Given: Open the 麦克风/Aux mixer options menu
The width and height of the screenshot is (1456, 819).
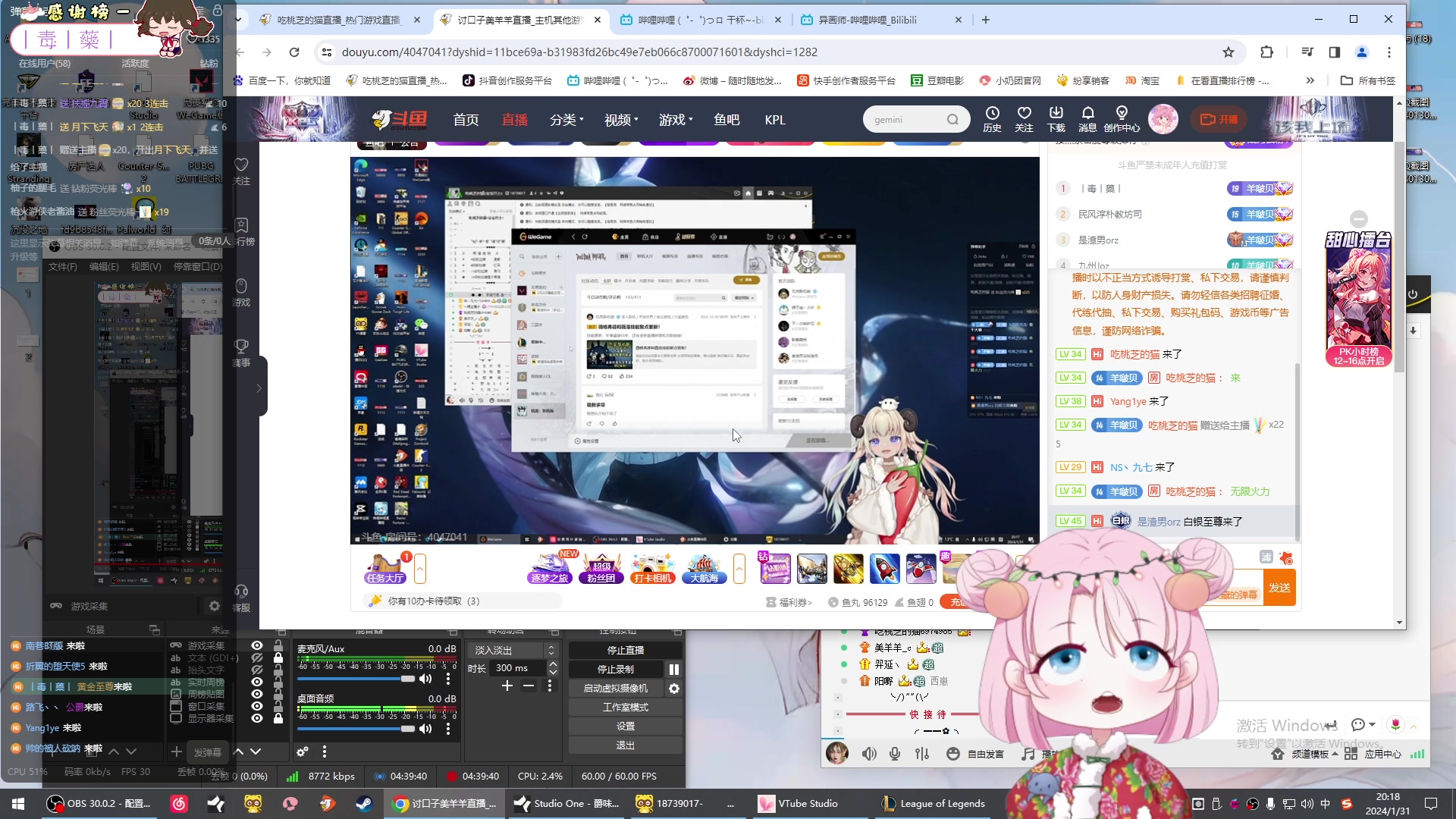Looking at the screenshot, I should click(448, 679).
